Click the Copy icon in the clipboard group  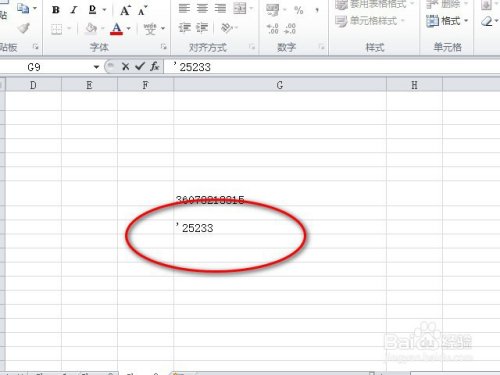point(23,8)
